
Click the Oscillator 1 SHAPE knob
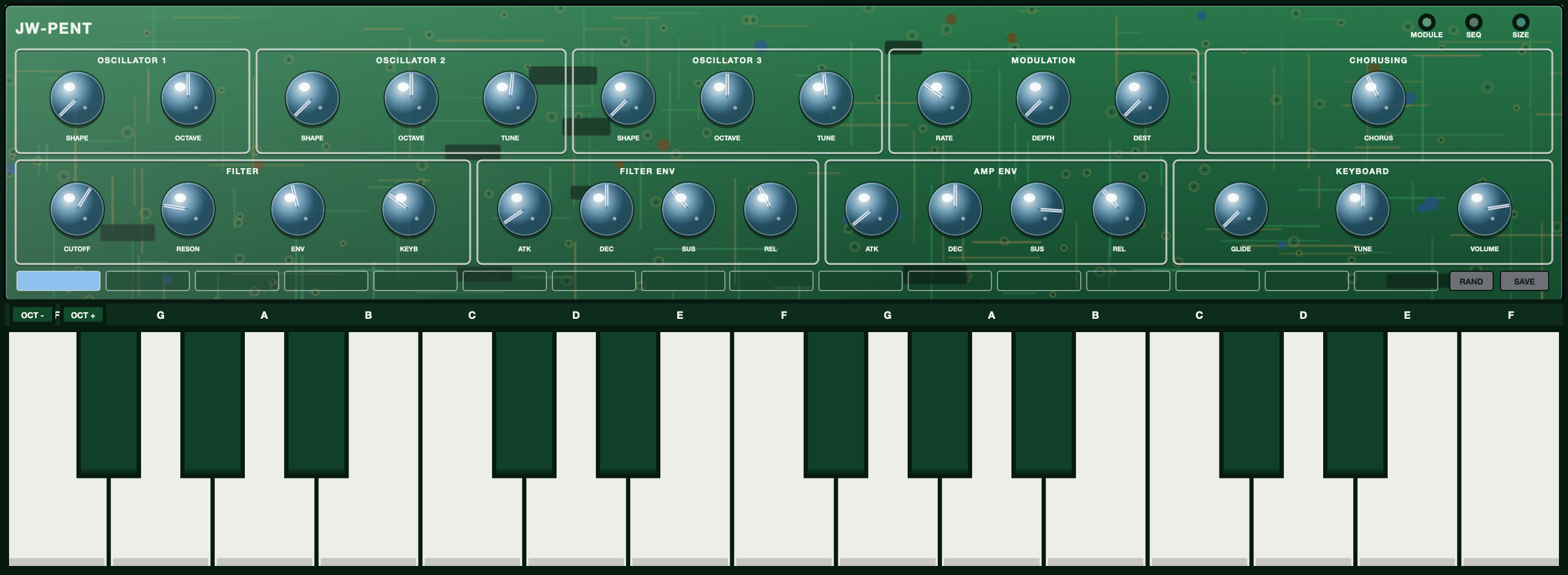coord(77,99)
